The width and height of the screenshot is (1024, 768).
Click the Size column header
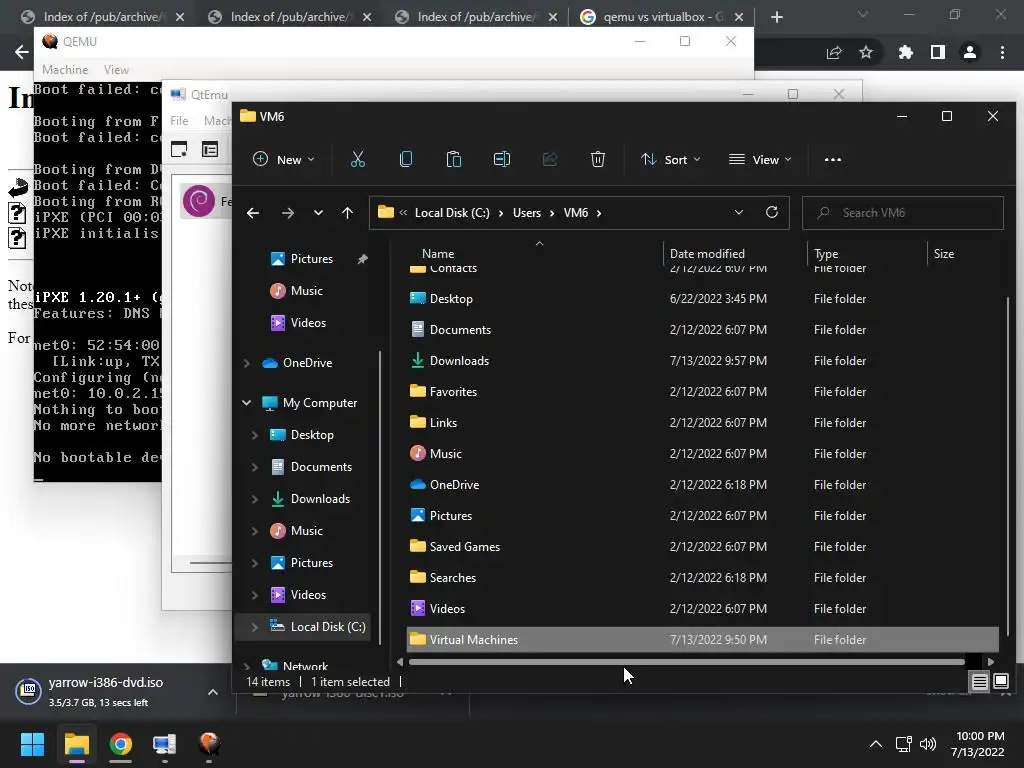(944, 253)
